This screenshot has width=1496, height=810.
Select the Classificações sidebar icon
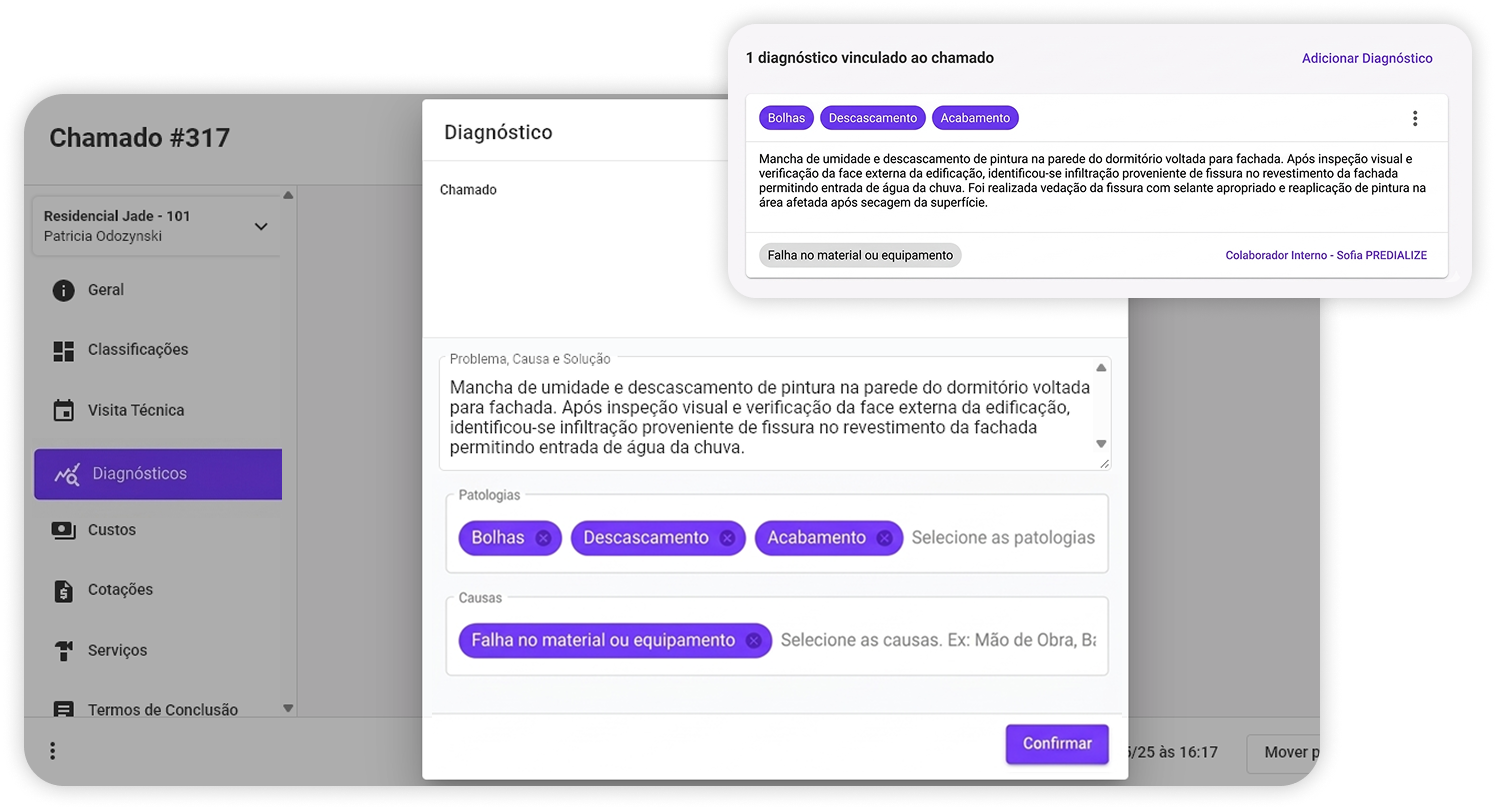coord(63,349)
